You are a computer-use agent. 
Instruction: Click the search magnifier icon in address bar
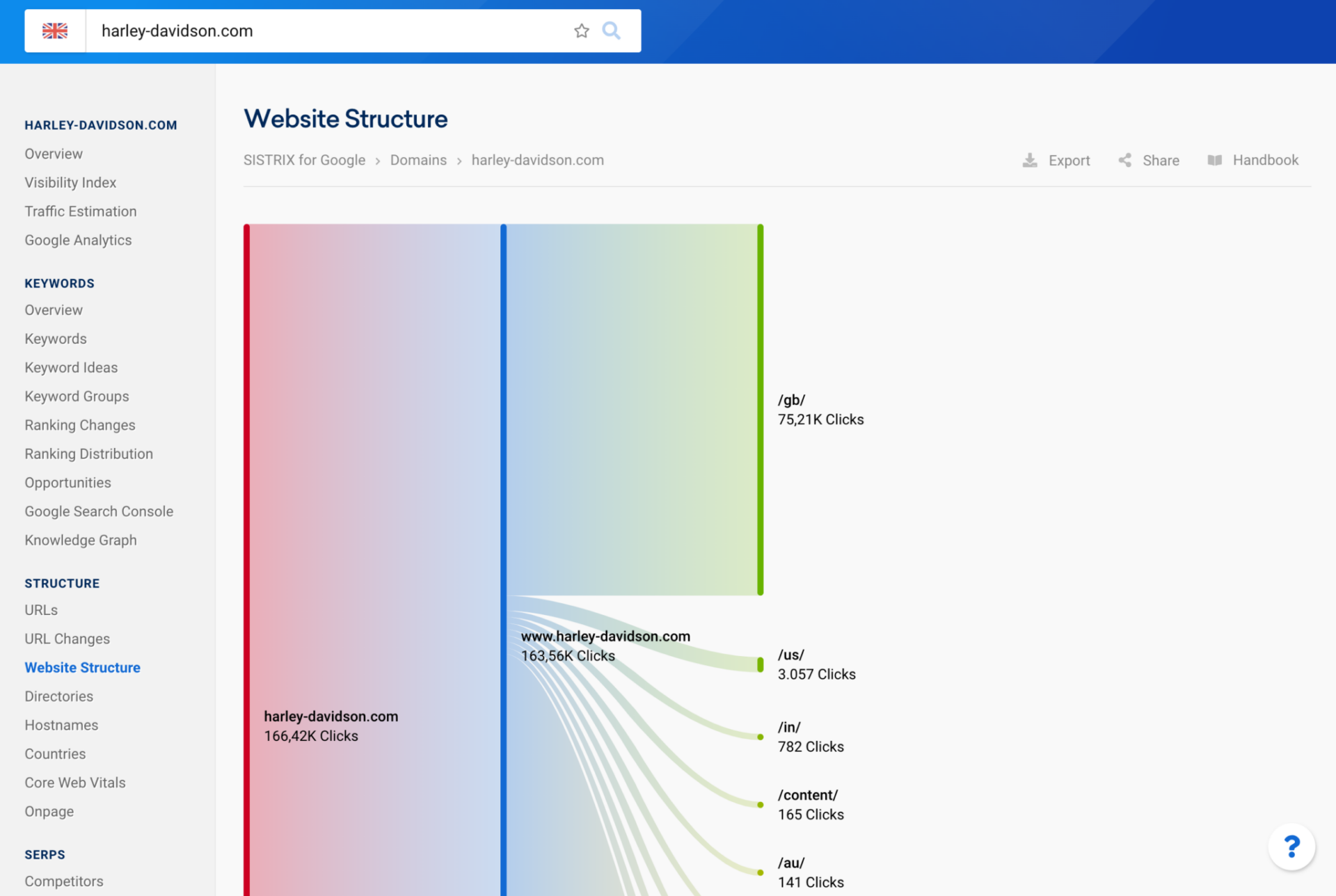pos(612,31)
